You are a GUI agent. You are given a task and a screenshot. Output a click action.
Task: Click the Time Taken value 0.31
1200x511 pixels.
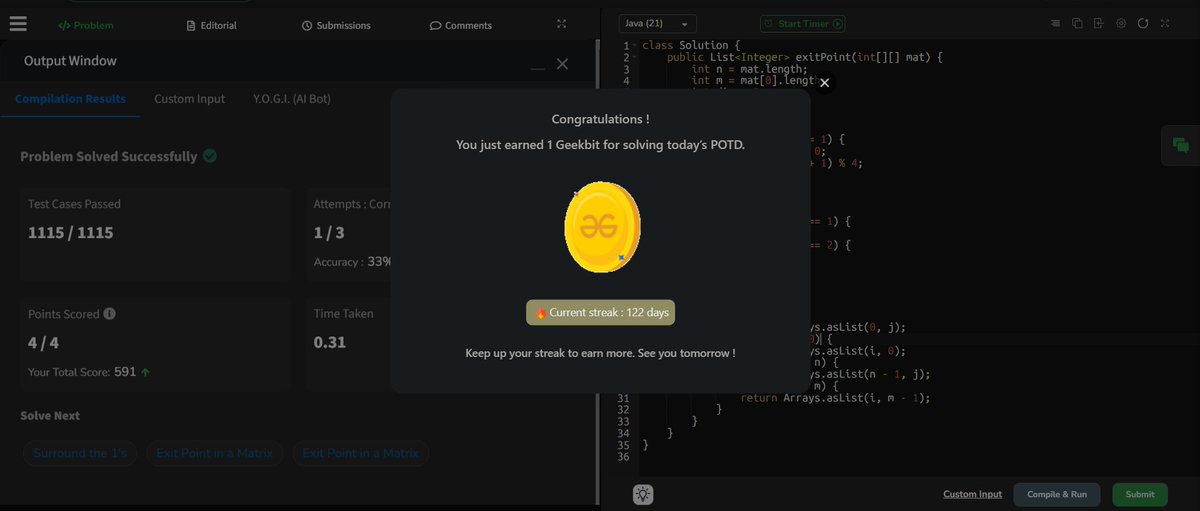click(x=330, y=342)
